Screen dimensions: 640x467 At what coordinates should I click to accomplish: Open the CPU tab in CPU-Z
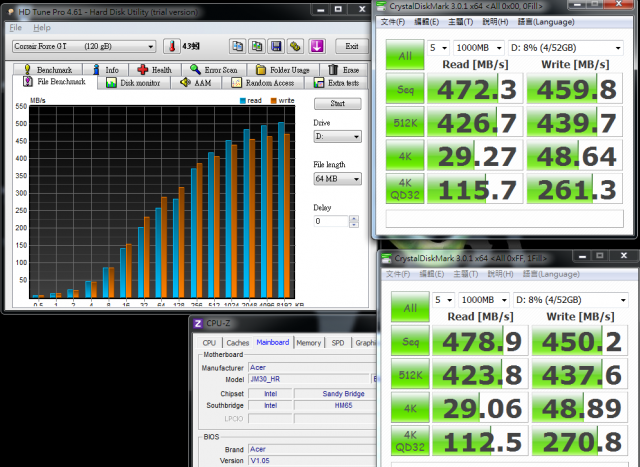tap(209, 343)
